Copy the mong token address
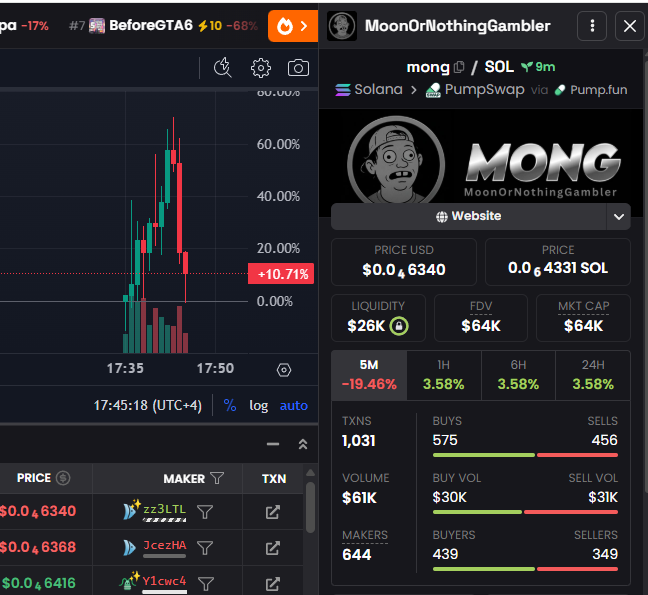The image size is (648, 595). 459,67
